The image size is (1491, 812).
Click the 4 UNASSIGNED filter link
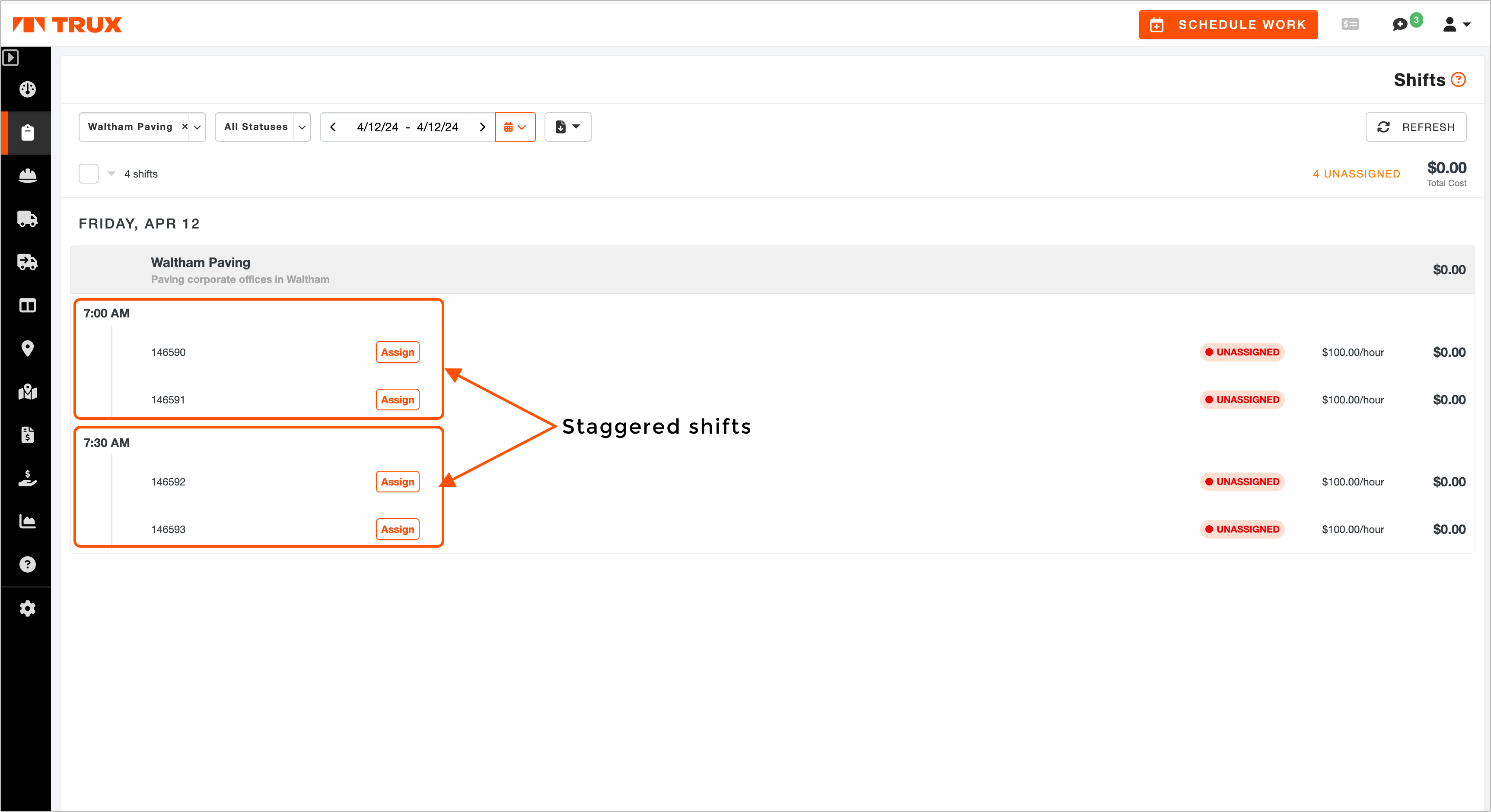[1356, 174]
